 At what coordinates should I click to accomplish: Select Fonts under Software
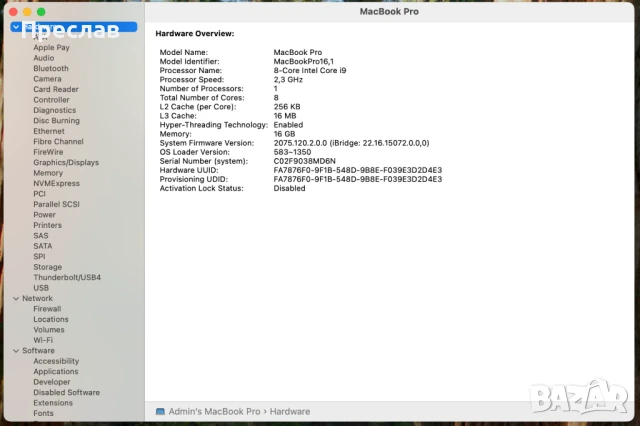click(44, 413)
